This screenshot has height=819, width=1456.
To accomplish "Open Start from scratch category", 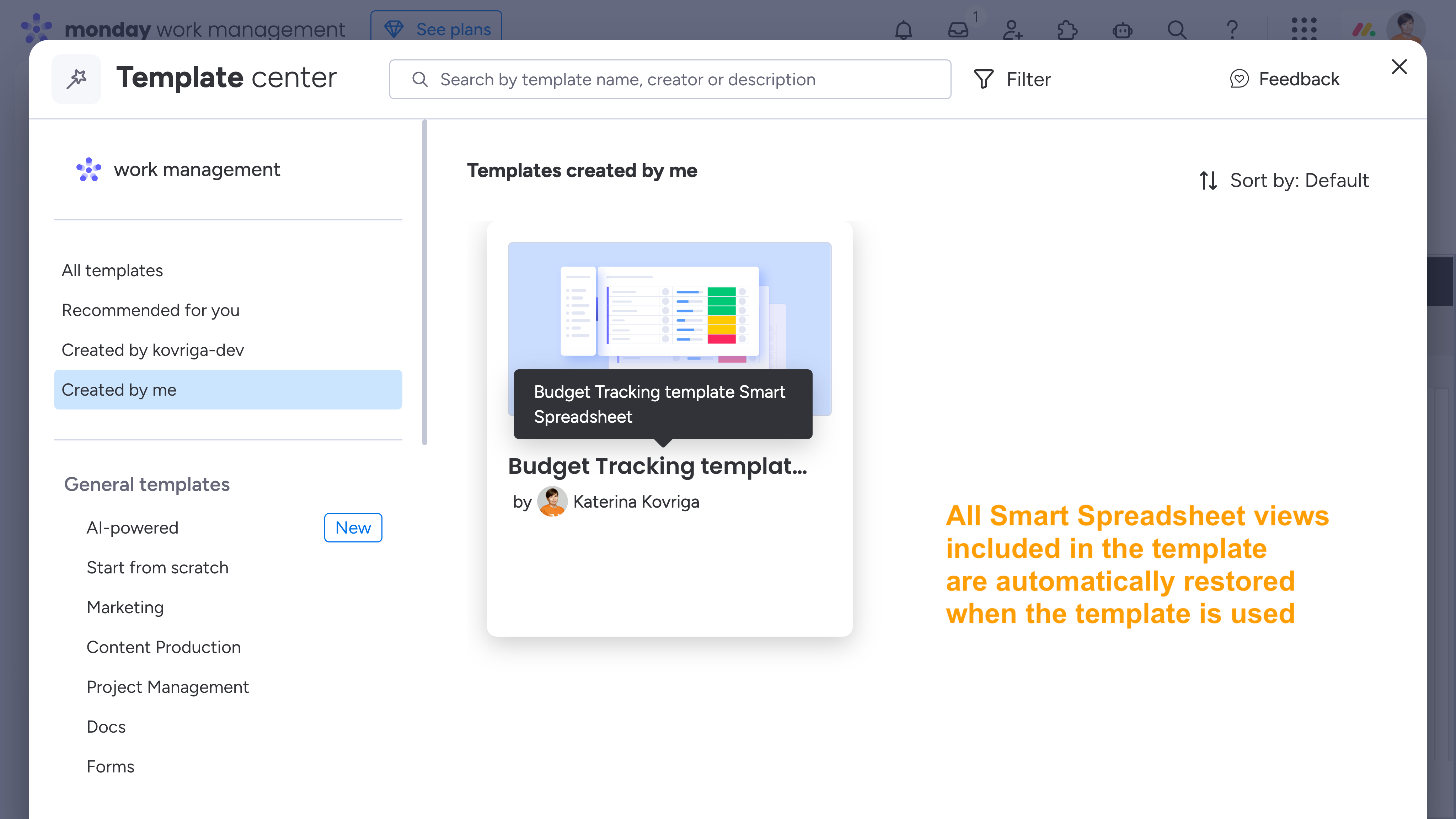I will pyautogui.click(x=157, y=567).
